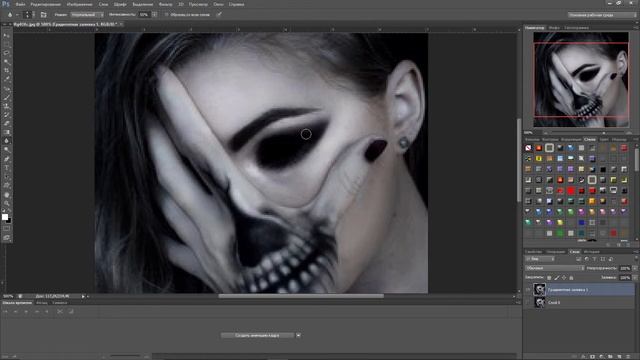Toggle pen pressure for strength

(219, 15)
